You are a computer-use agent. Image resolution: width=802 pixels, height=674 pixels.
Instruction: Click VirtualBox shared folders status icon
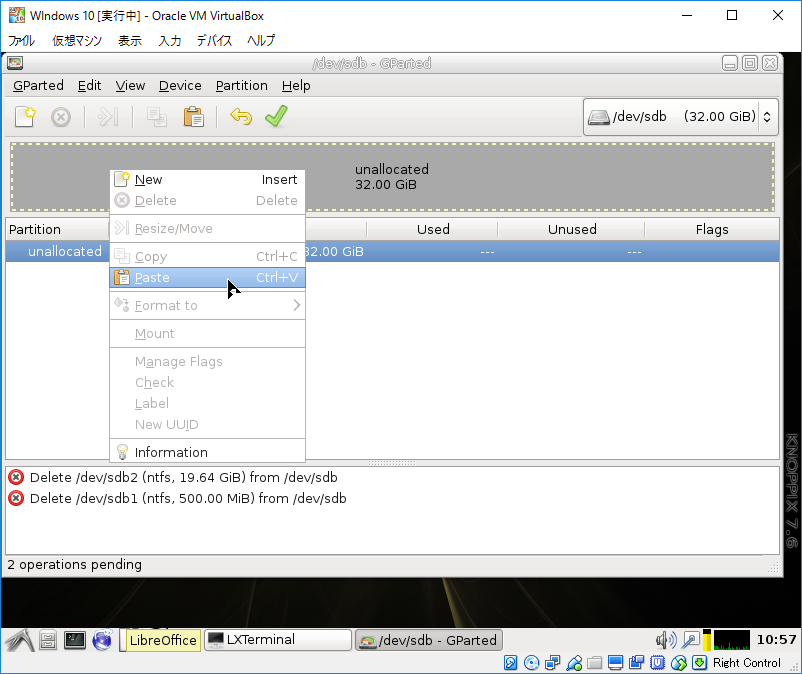pos(594,663)
